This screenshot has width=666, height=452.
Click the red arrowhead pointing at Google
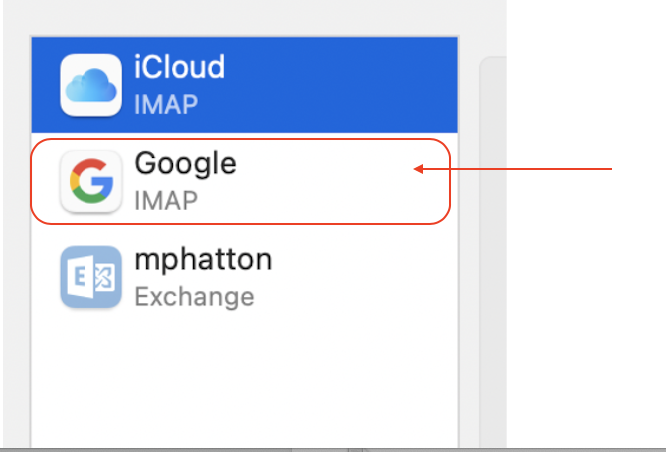pos(418,169)
